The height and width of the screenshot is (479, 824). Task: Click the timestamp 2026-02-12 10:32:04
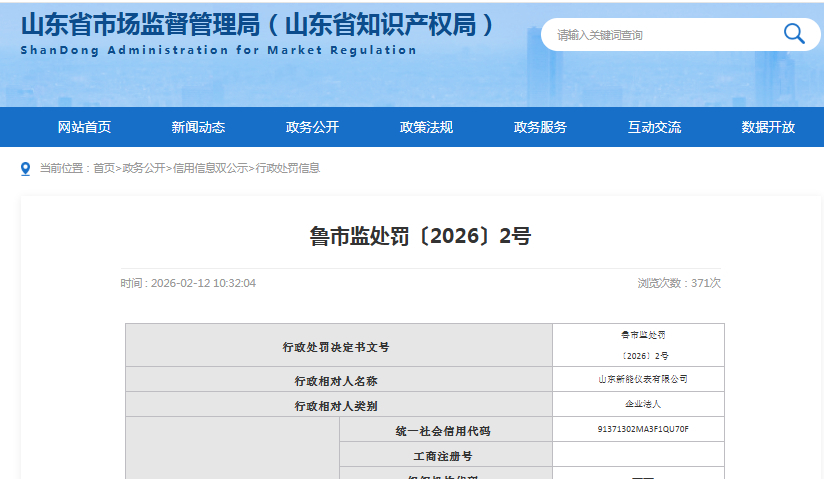click(x=203, y=283)
